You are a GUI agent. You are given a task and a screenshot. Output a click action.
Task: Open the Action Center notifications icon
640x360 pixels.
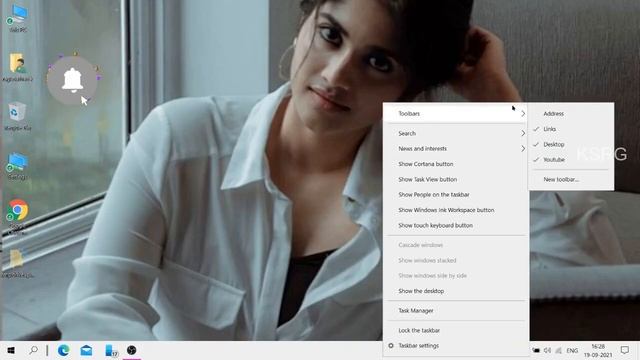pos(624,350)
